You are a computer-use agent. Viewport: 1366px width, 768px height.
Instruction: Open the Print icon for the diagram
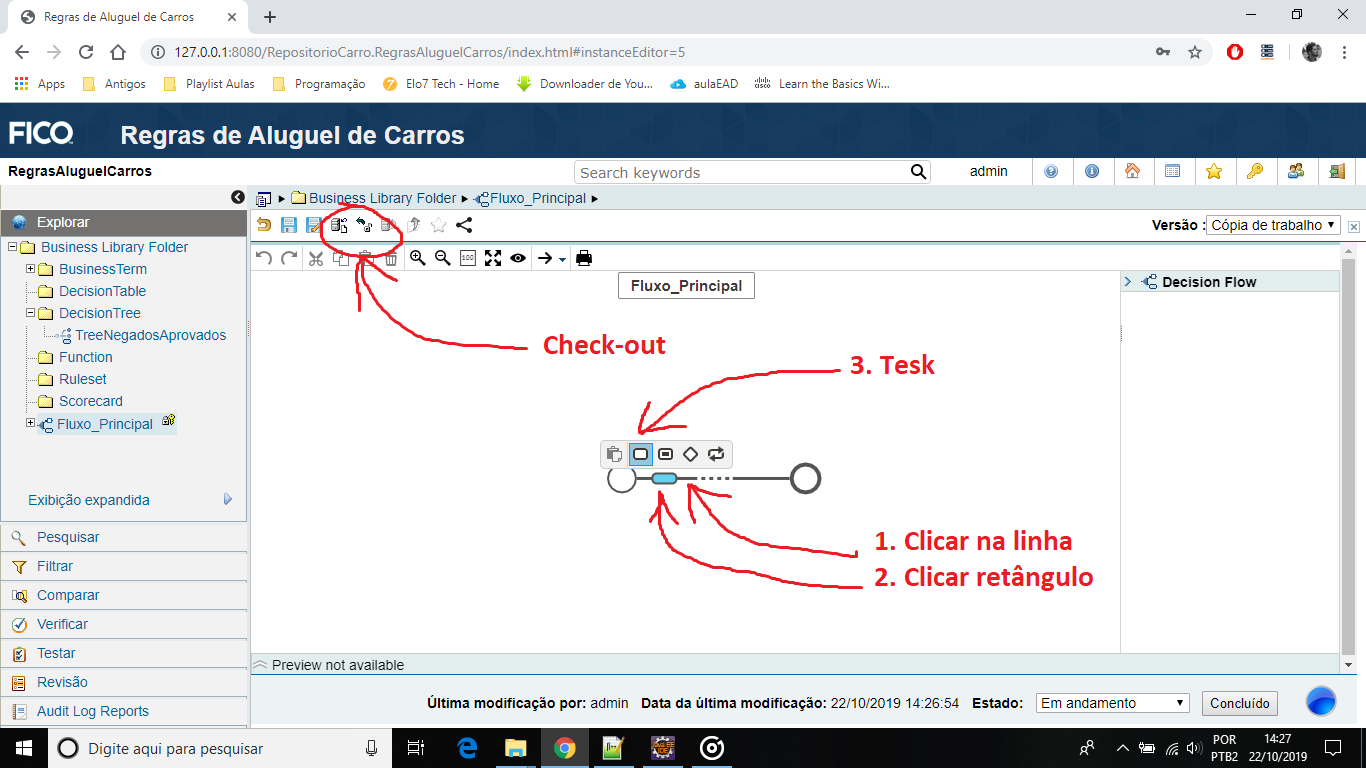coord(585,258)
